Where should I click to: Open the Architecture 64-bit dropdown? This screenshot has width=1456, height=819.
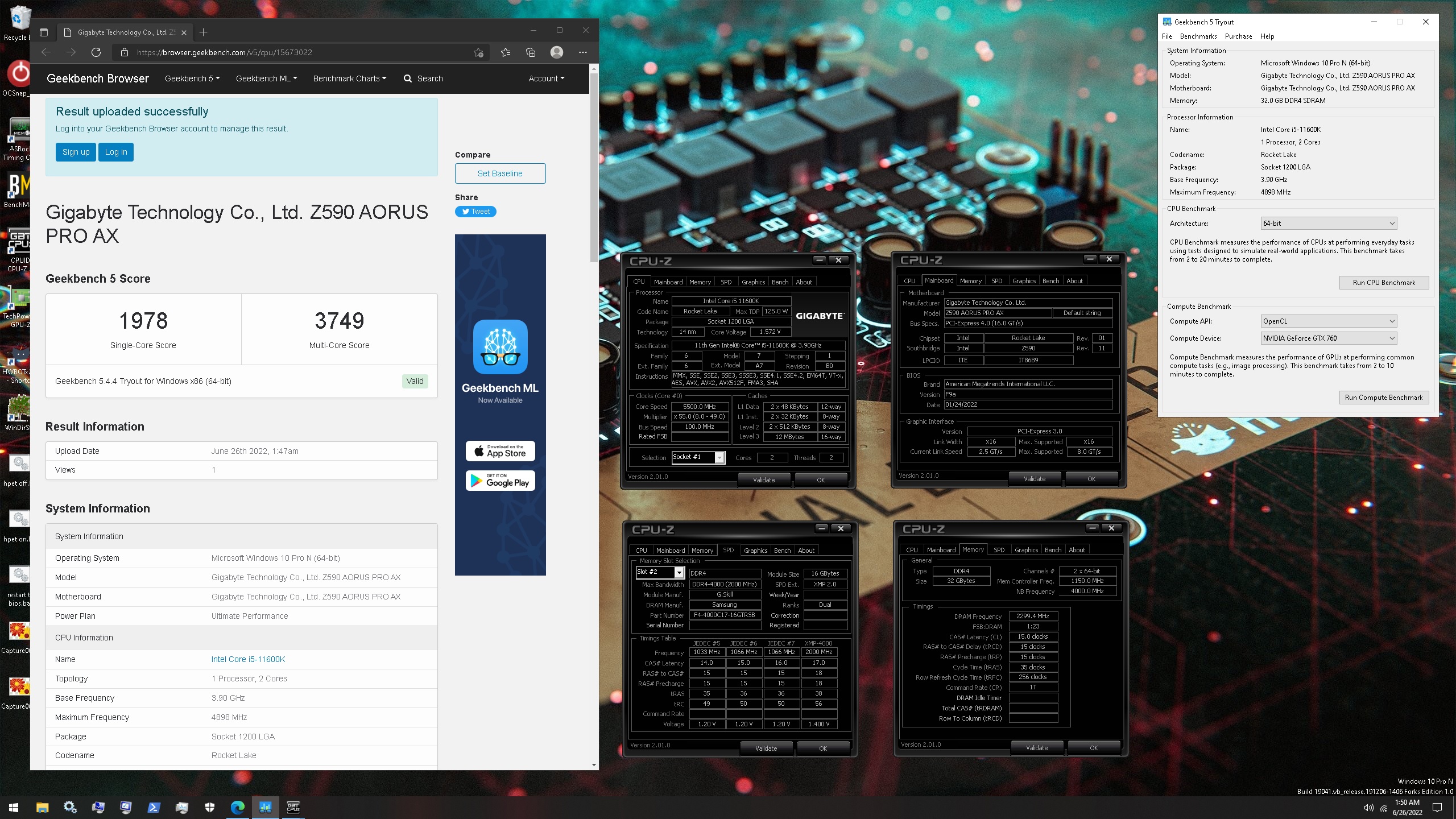click(1329, 224)
